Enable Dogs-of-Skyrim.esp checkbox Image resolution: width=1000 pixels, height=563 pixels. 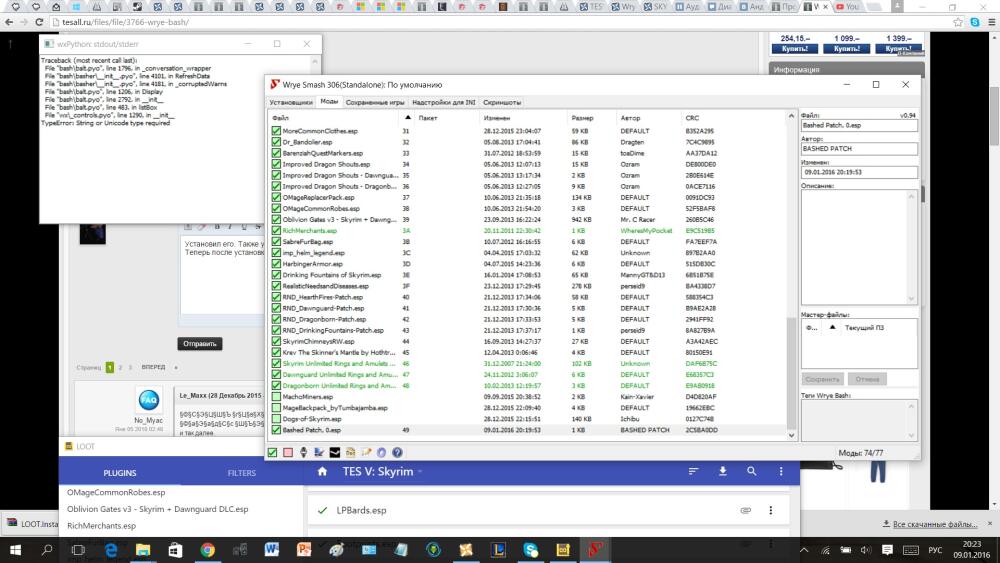[276, 419]
